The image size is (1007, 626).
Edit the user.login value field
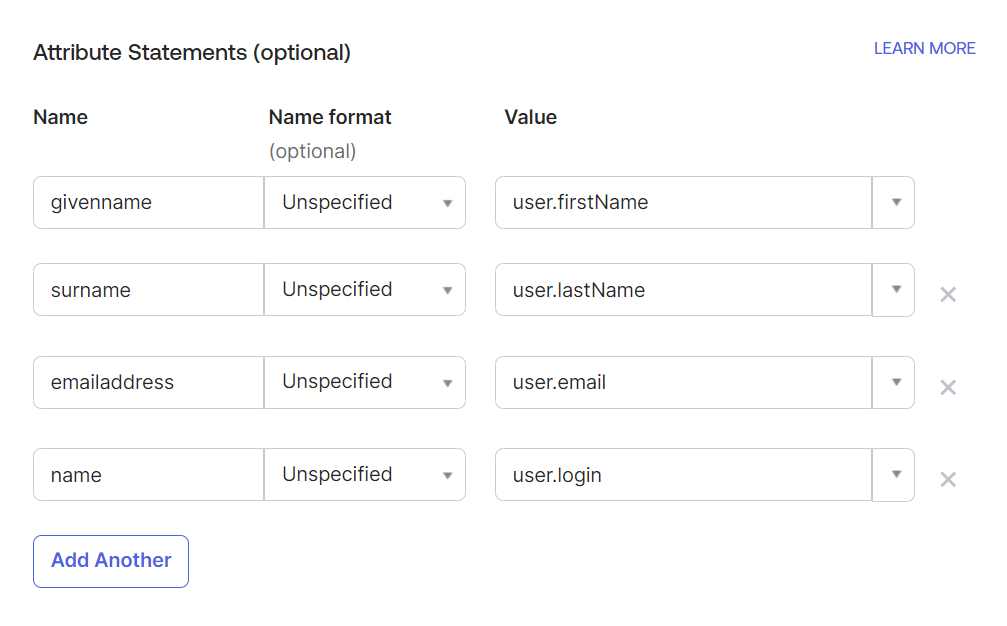[x=683, y=475]
